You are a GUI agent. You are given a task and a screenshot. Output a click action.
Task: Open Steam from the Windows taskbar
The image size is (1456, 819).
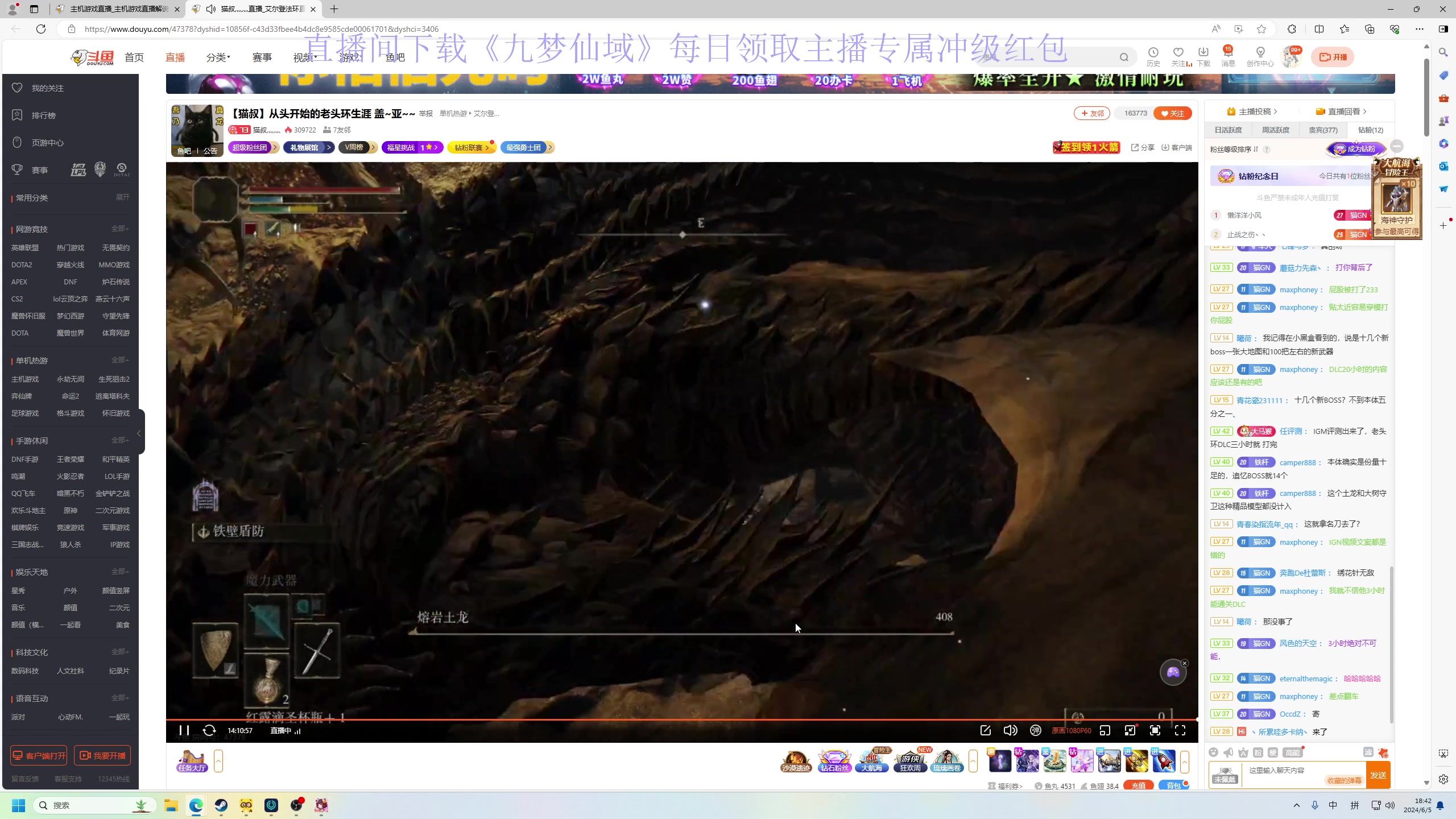(x=221, y=805)
